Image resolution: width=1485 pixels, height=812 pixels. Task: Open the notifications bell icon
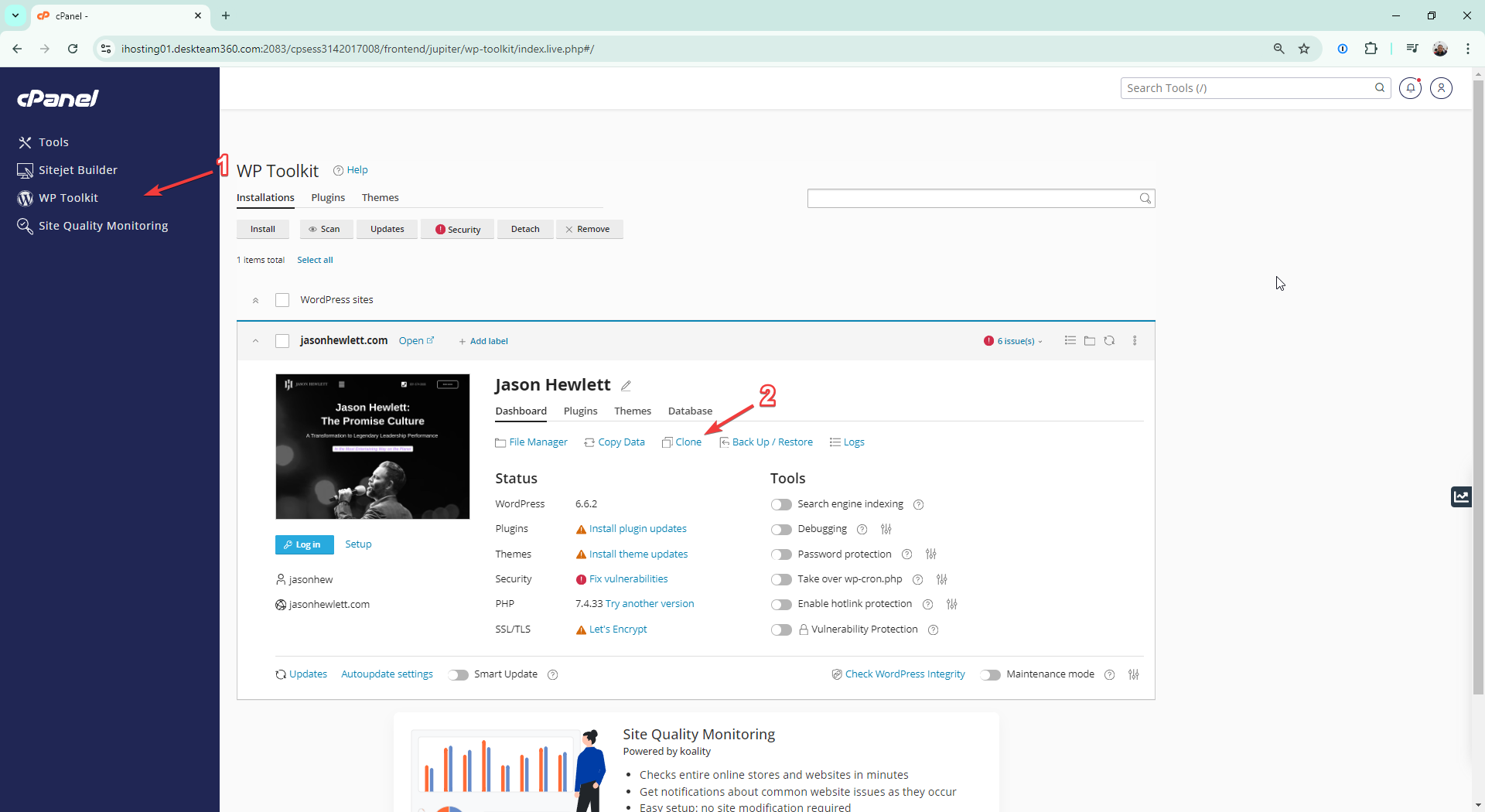click(1410, 88)
